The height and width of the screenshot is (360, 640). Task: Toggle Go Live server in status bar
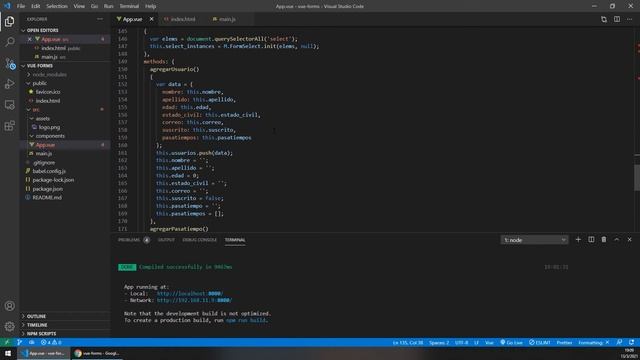coord(511,342)
